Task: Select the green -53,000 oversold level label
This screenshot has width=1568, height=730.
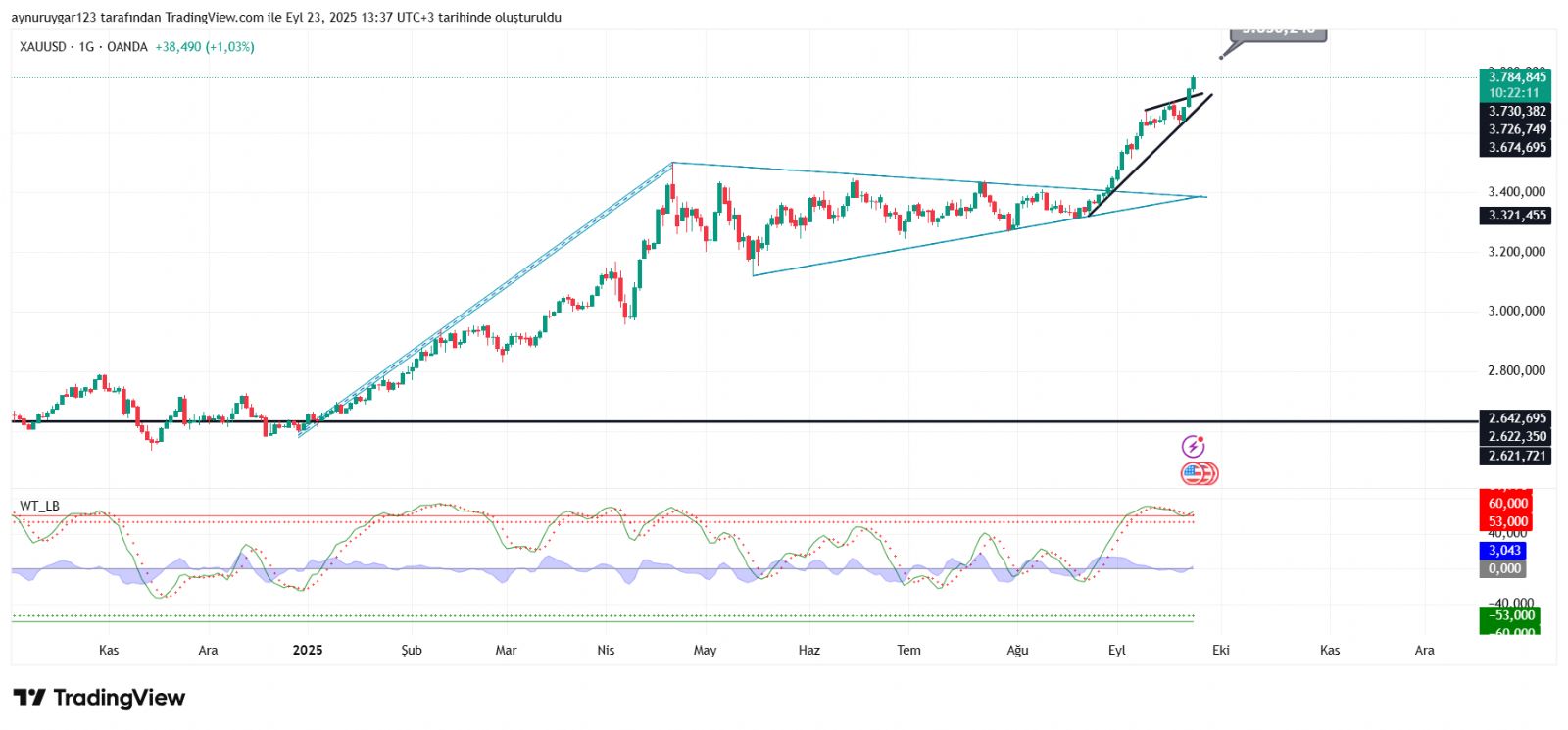Action: 1510,615
